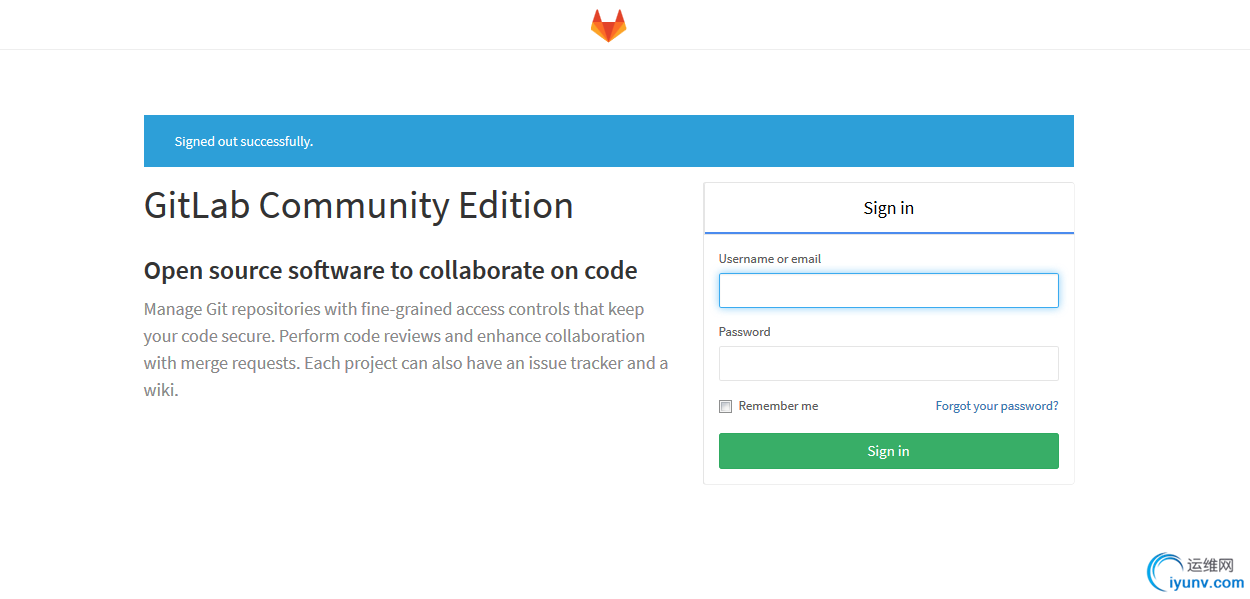Open the Forgot your password link
1250x599 pixels.
click(997, 406)
